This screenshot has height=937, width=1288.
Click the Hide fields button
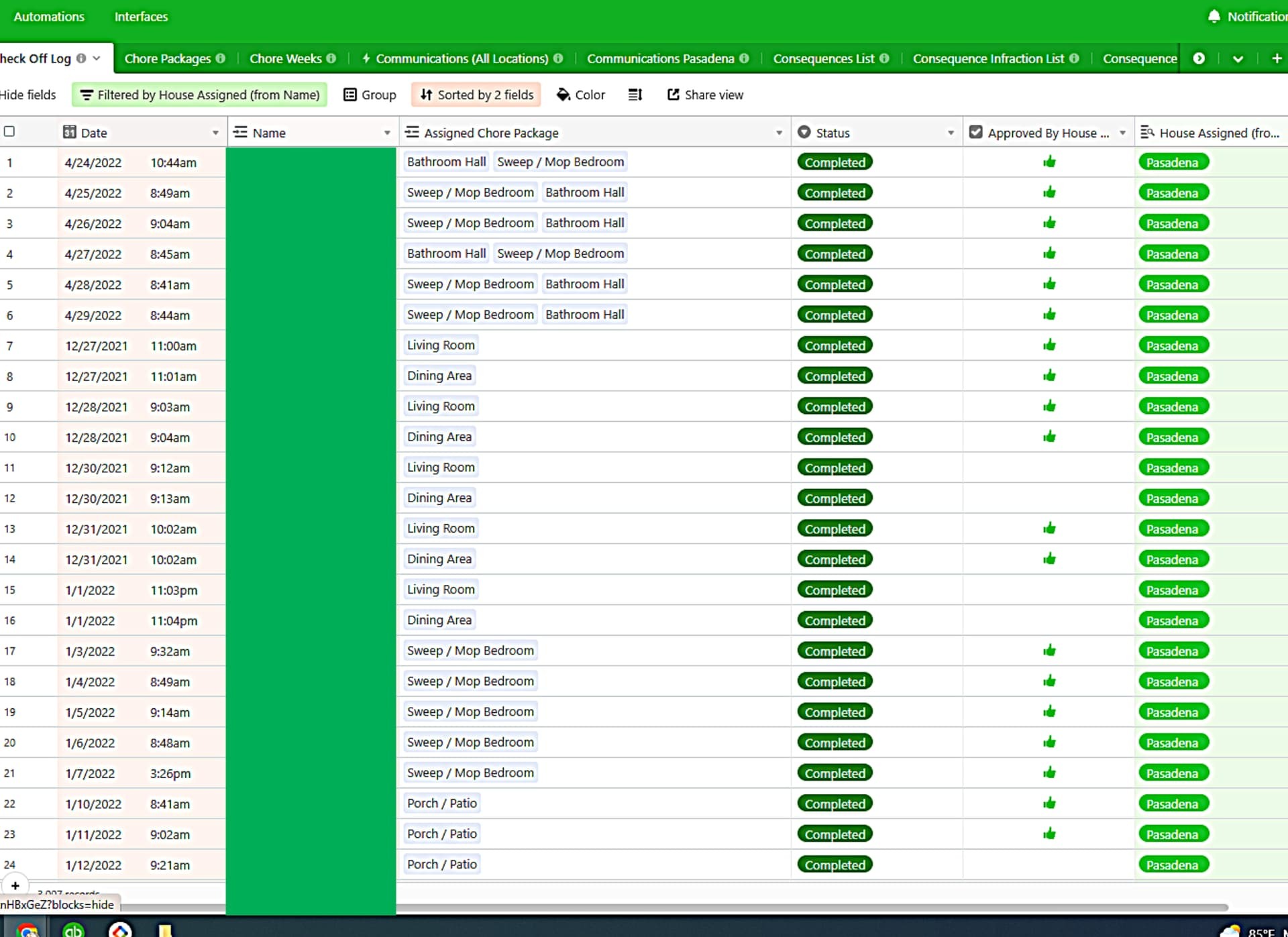tap(28, 95)
